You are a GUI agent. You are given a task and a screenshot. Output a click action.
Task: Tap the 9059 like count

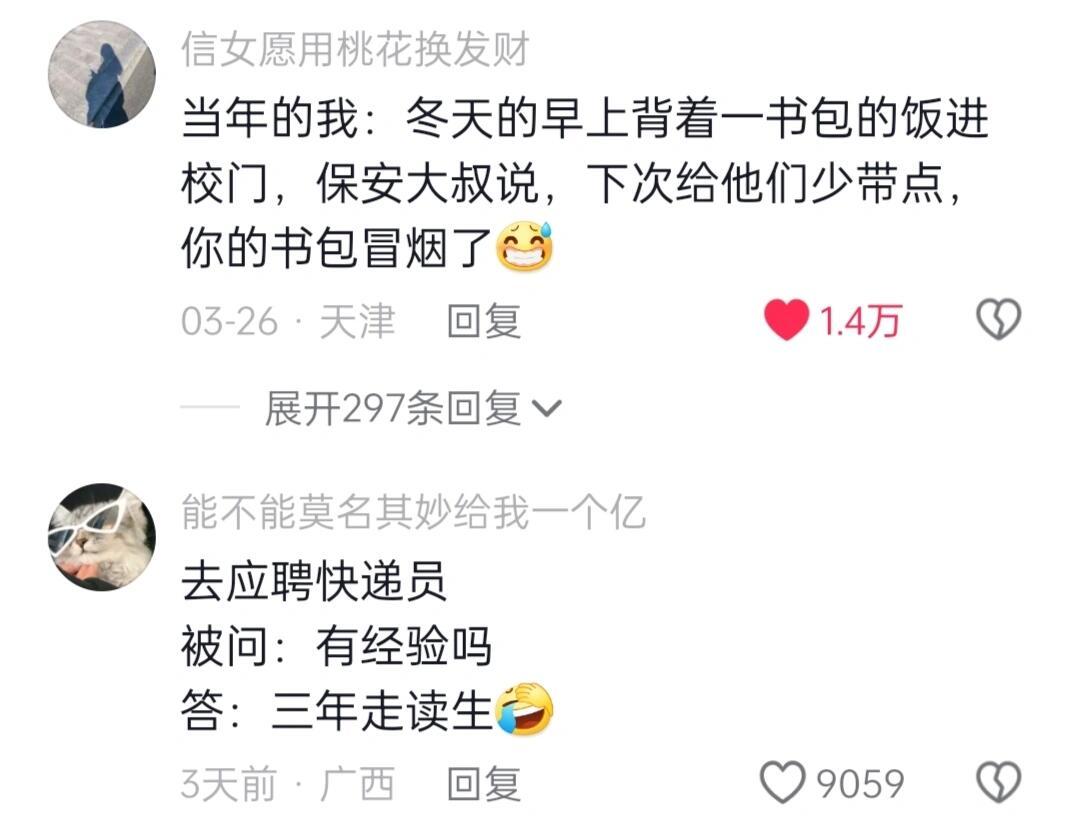[860, 784]
